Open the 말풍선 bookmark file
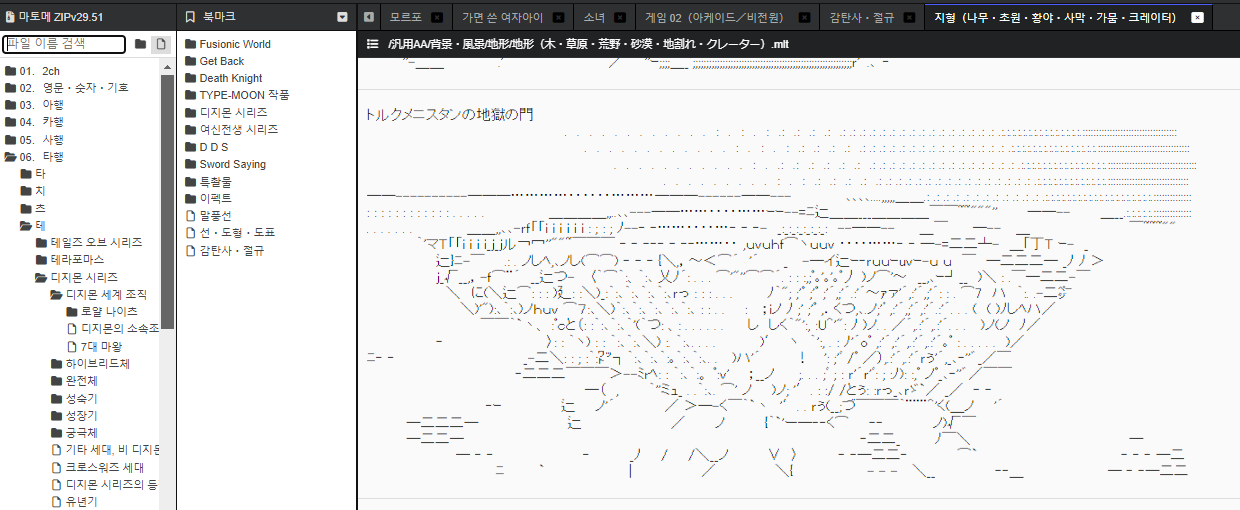This screenshot has height=510, width=1240. pos(215,216)
